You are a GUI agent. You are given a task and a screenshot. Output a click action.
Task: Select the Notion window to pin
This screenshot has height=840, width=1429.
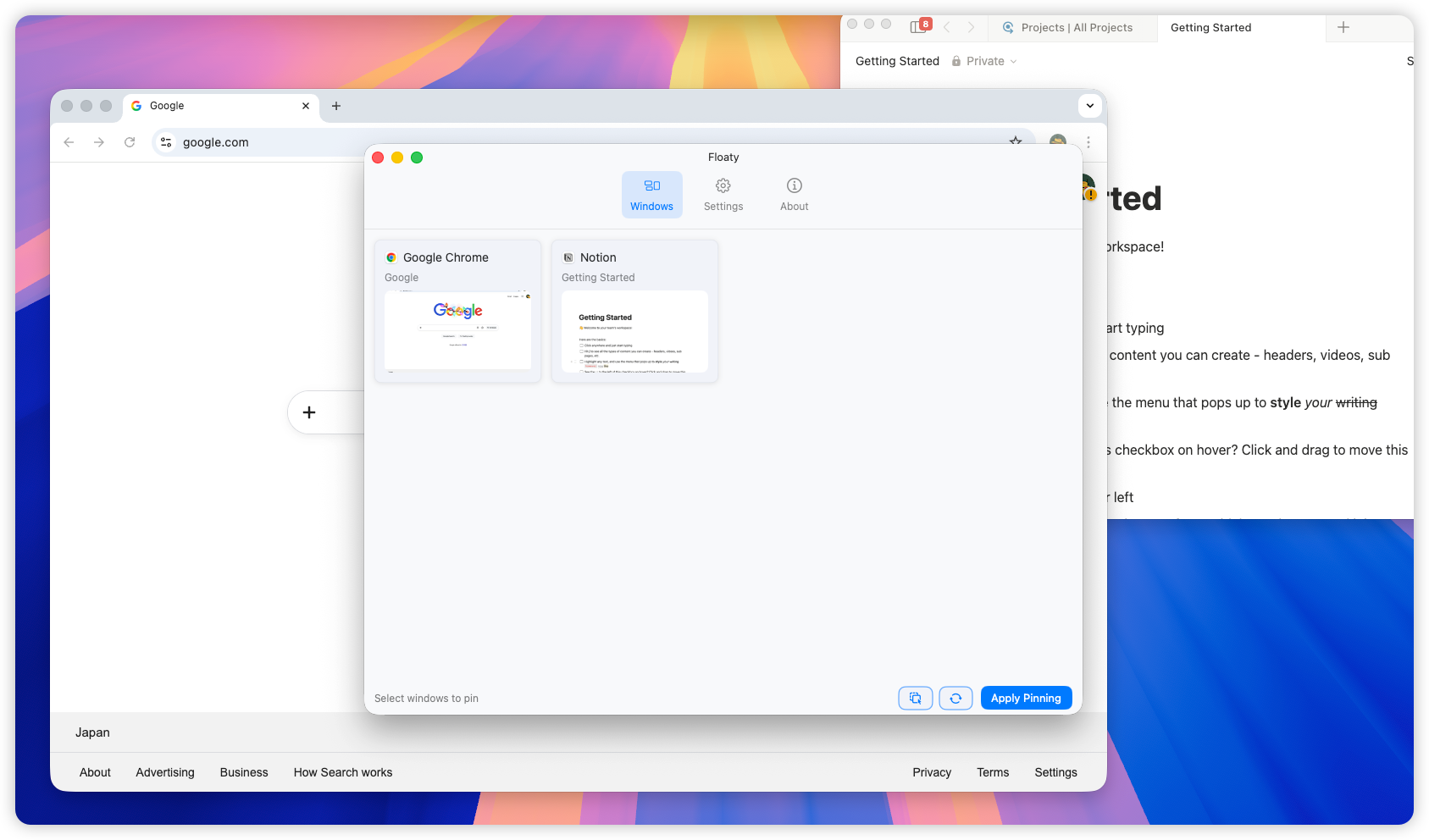(x=634, y=311)
